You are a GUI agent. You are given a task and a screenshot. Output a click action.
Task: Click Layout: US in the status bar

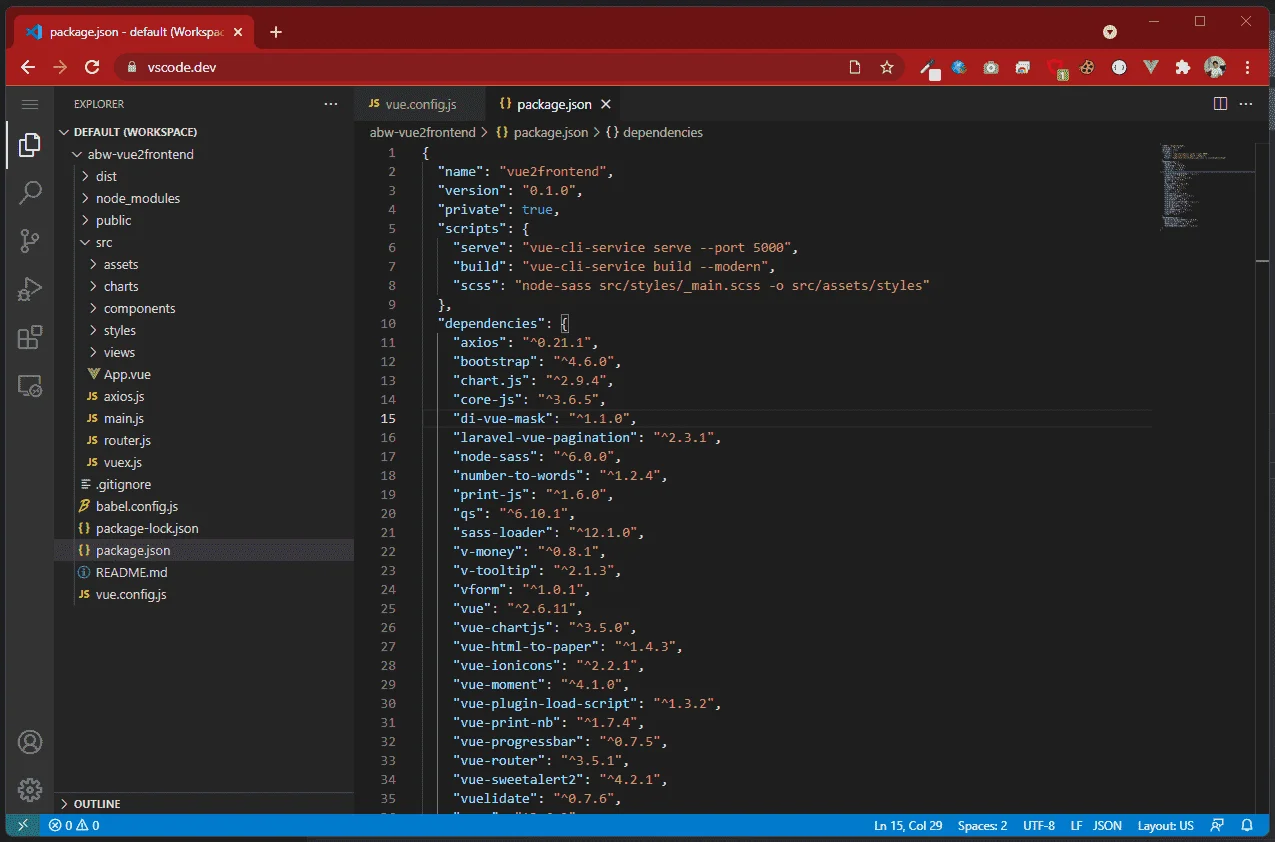tap(1166, 826)
